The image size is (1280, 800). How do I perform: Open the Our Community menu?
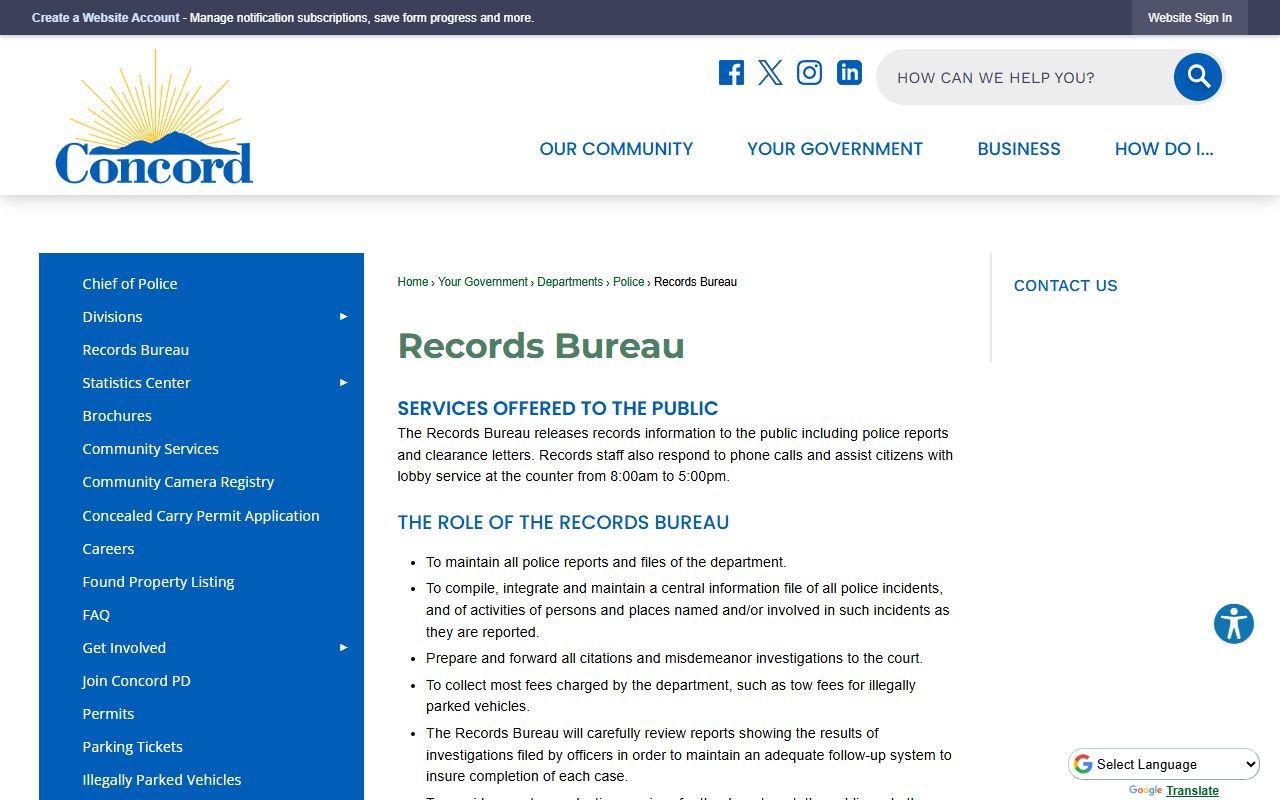[x=616, y=149]
